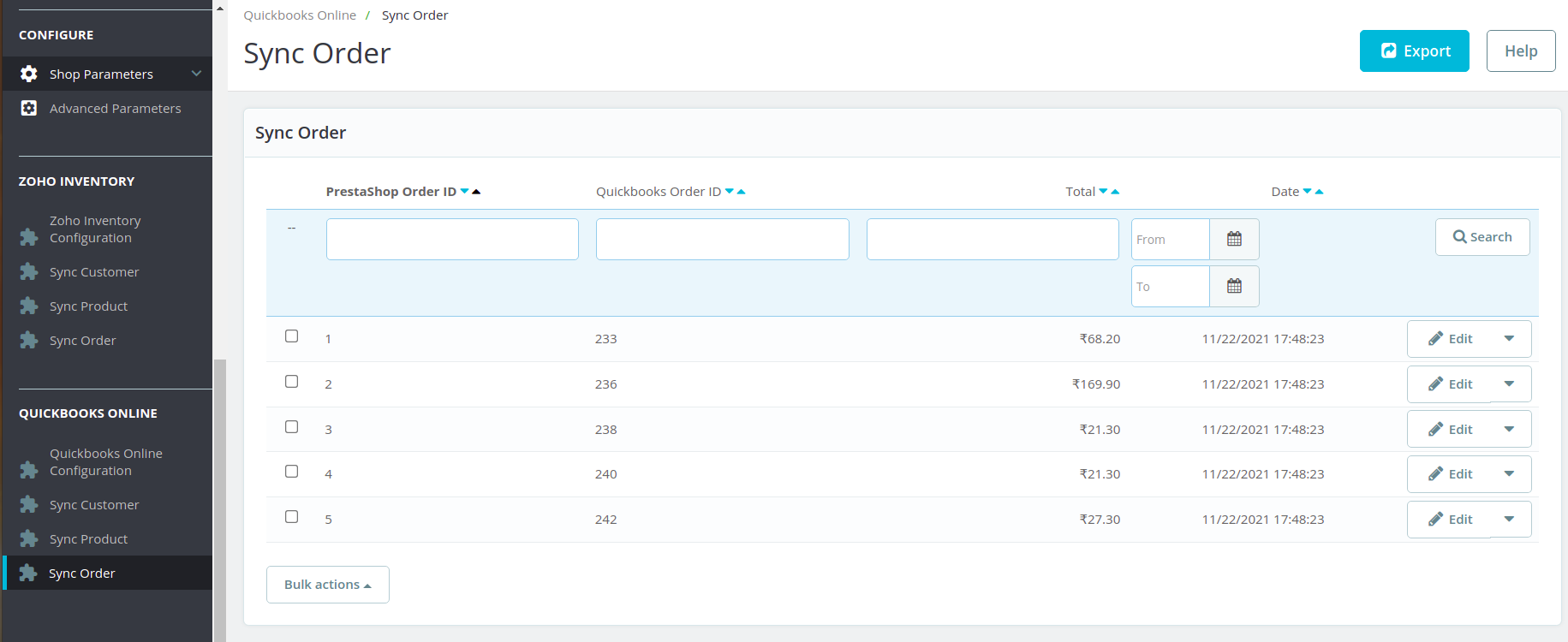Open action dropdown for order 240

tap(1510, 474)
